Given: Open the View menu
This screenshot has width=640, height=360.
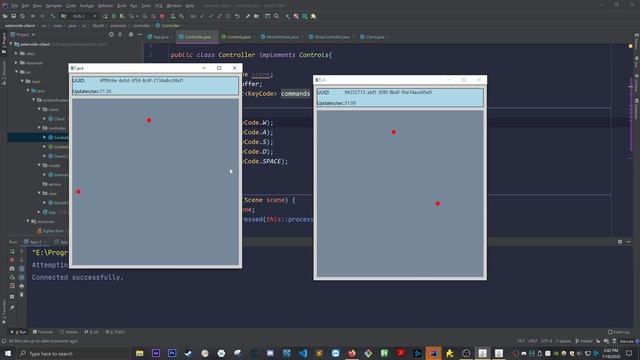Looking at the screenshot, I should [37, 6].
